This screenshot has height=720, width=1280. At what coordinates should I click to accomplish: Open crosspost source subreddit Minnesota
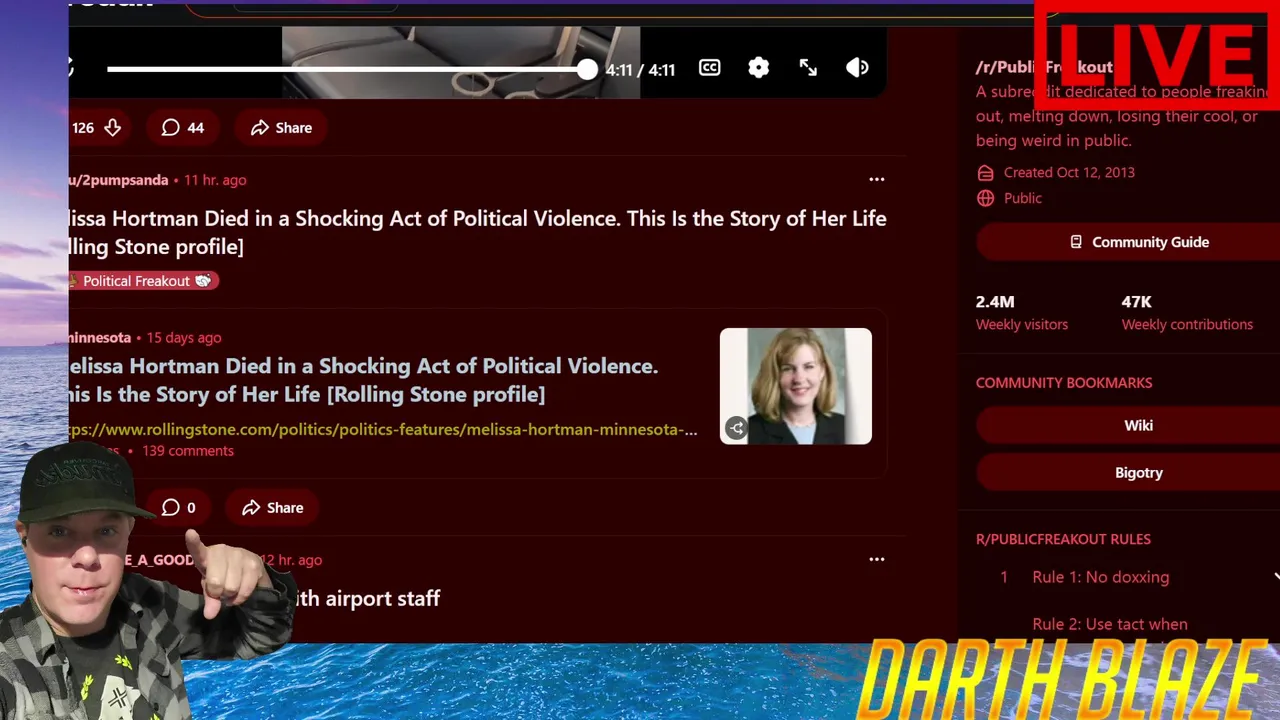(100, 338)
